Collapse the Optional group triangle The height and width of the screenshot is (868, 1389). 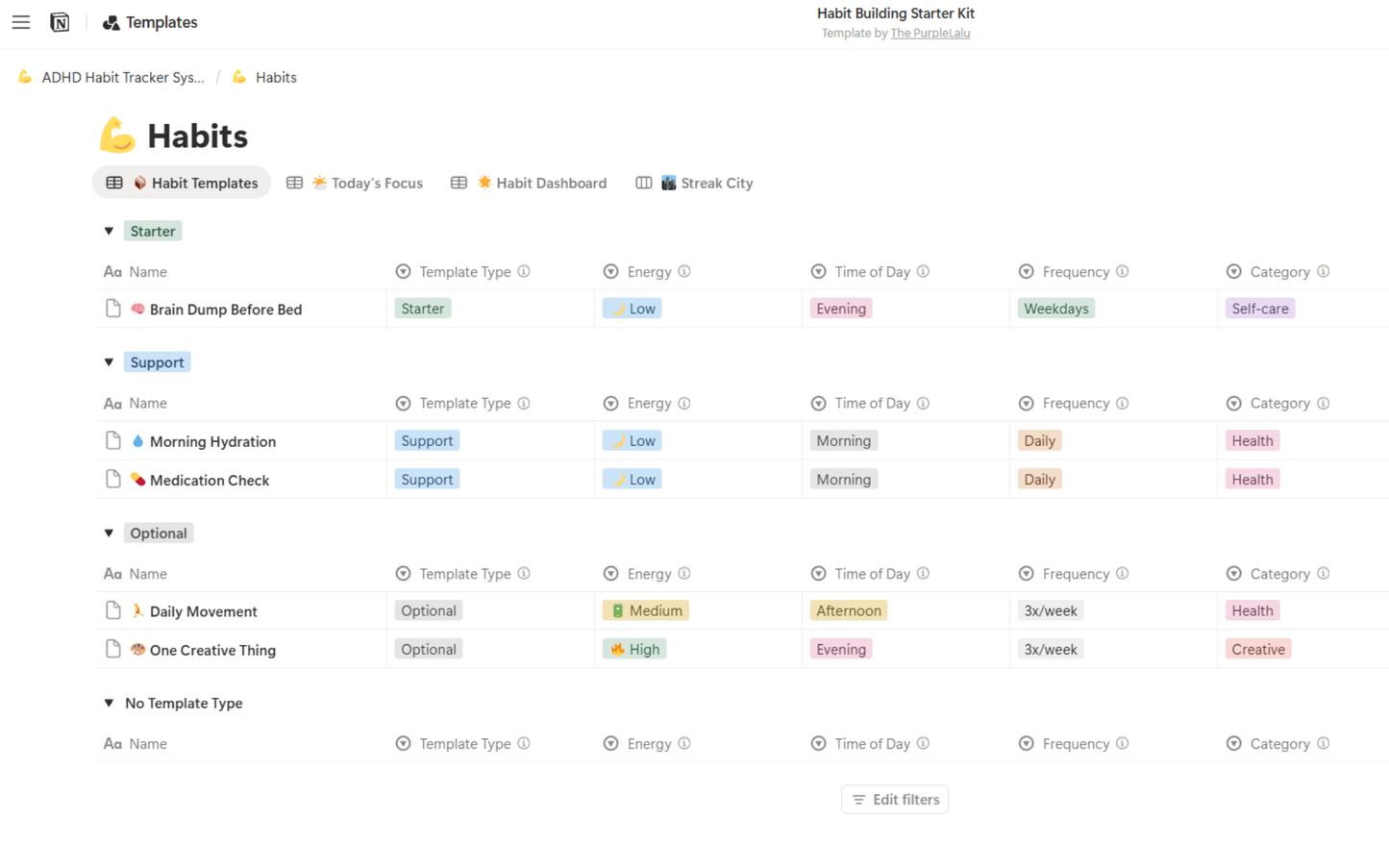109,533
